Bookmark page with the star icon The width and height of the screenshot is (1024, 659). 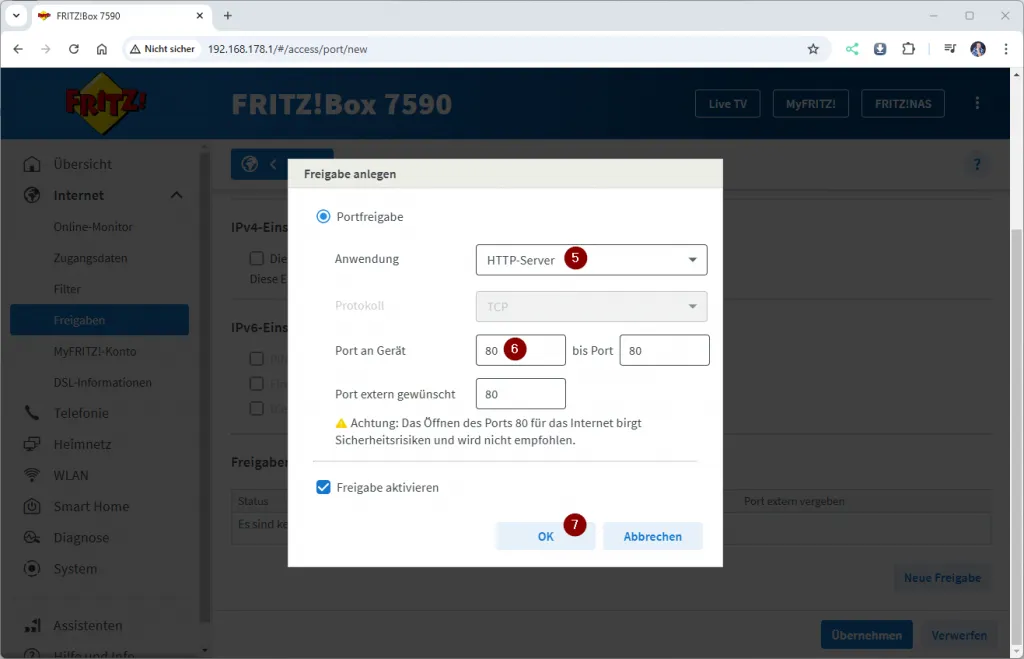tap(813, 49)
